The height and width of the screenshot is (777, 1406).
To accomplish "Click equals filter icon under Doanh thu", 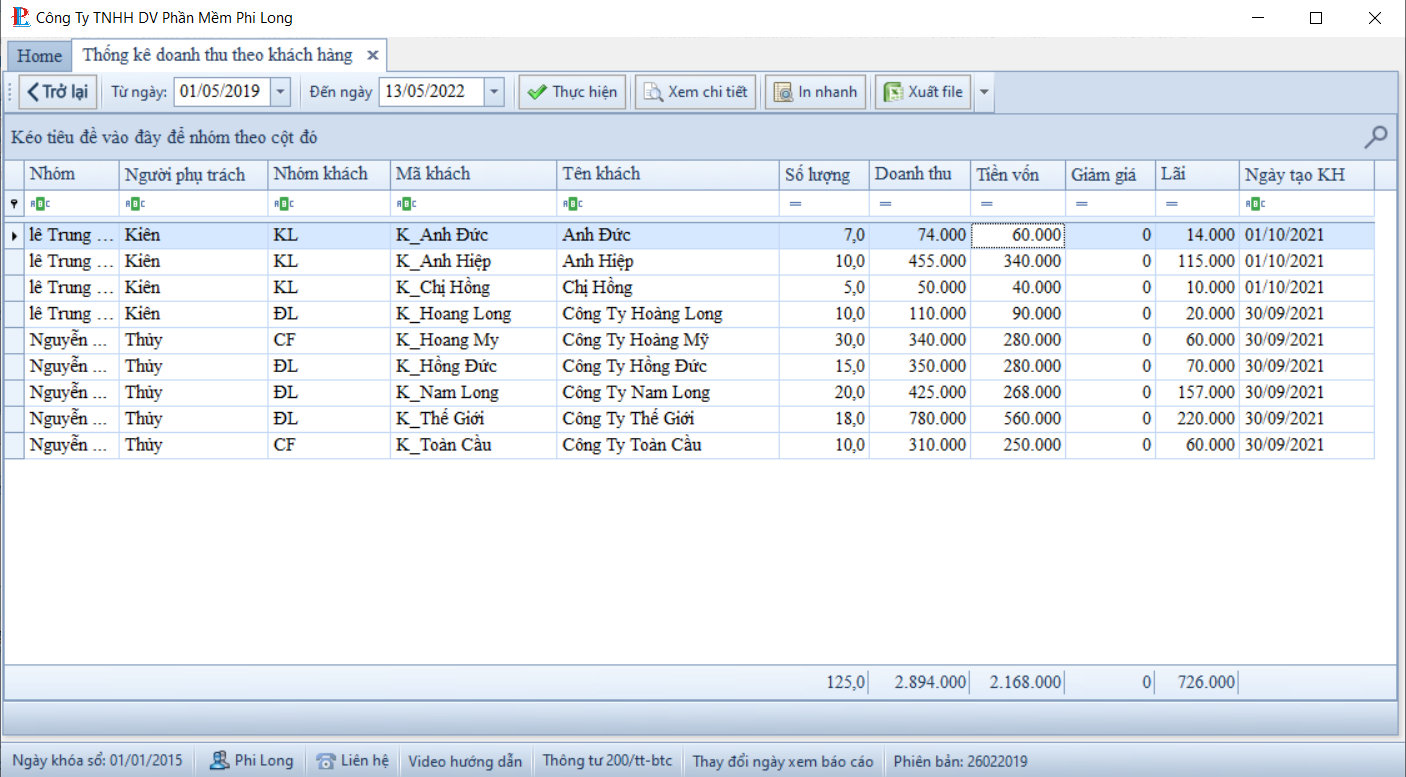I will pos(886,204).
